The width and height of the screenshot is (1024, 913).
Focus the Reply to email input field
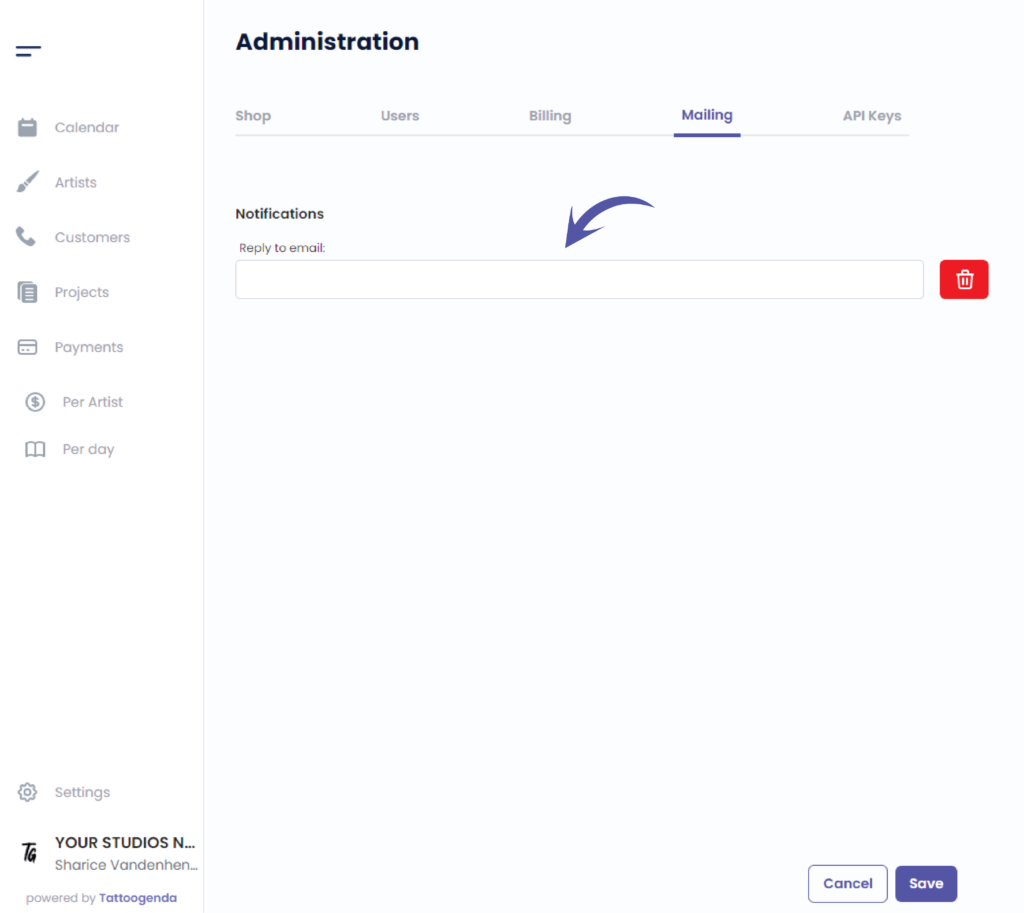click(x=579, y=280)
